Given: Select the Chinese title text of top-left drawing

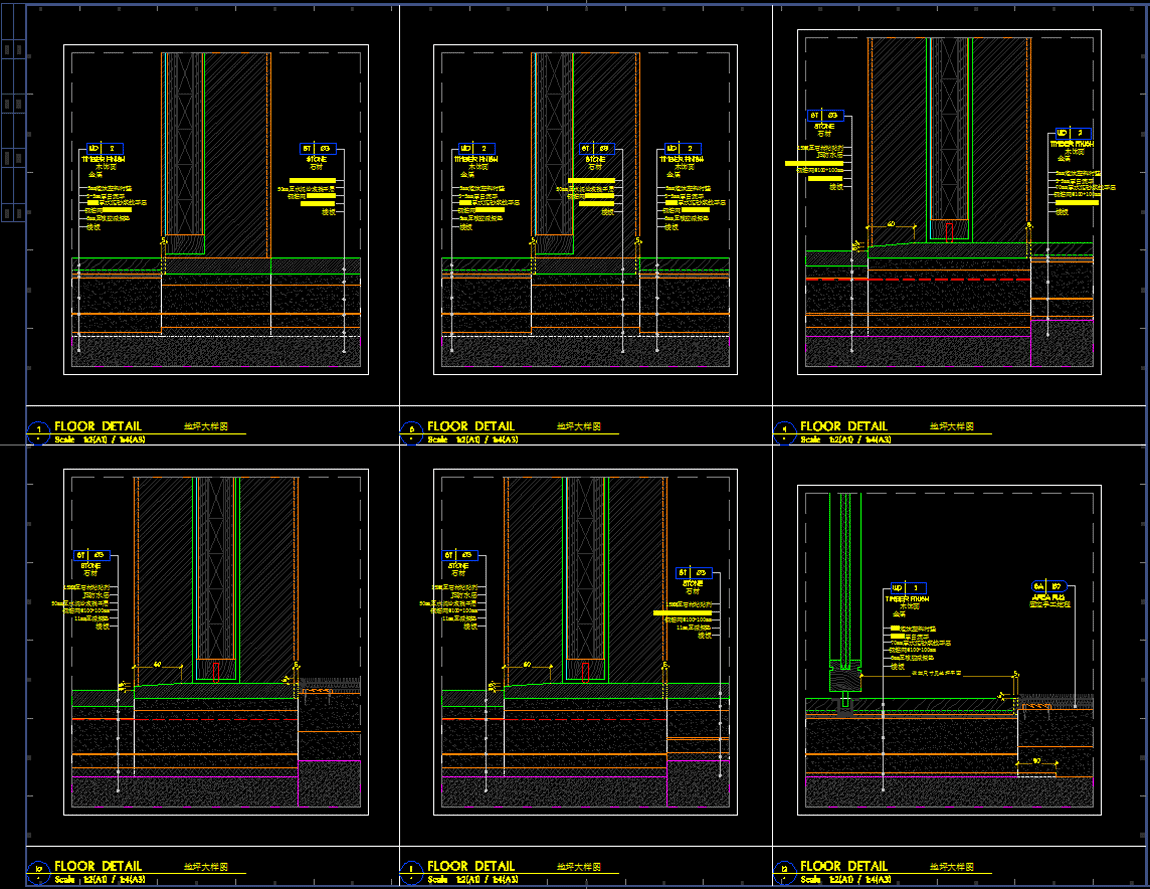Looking at the screenshot, I should point(205,426).
